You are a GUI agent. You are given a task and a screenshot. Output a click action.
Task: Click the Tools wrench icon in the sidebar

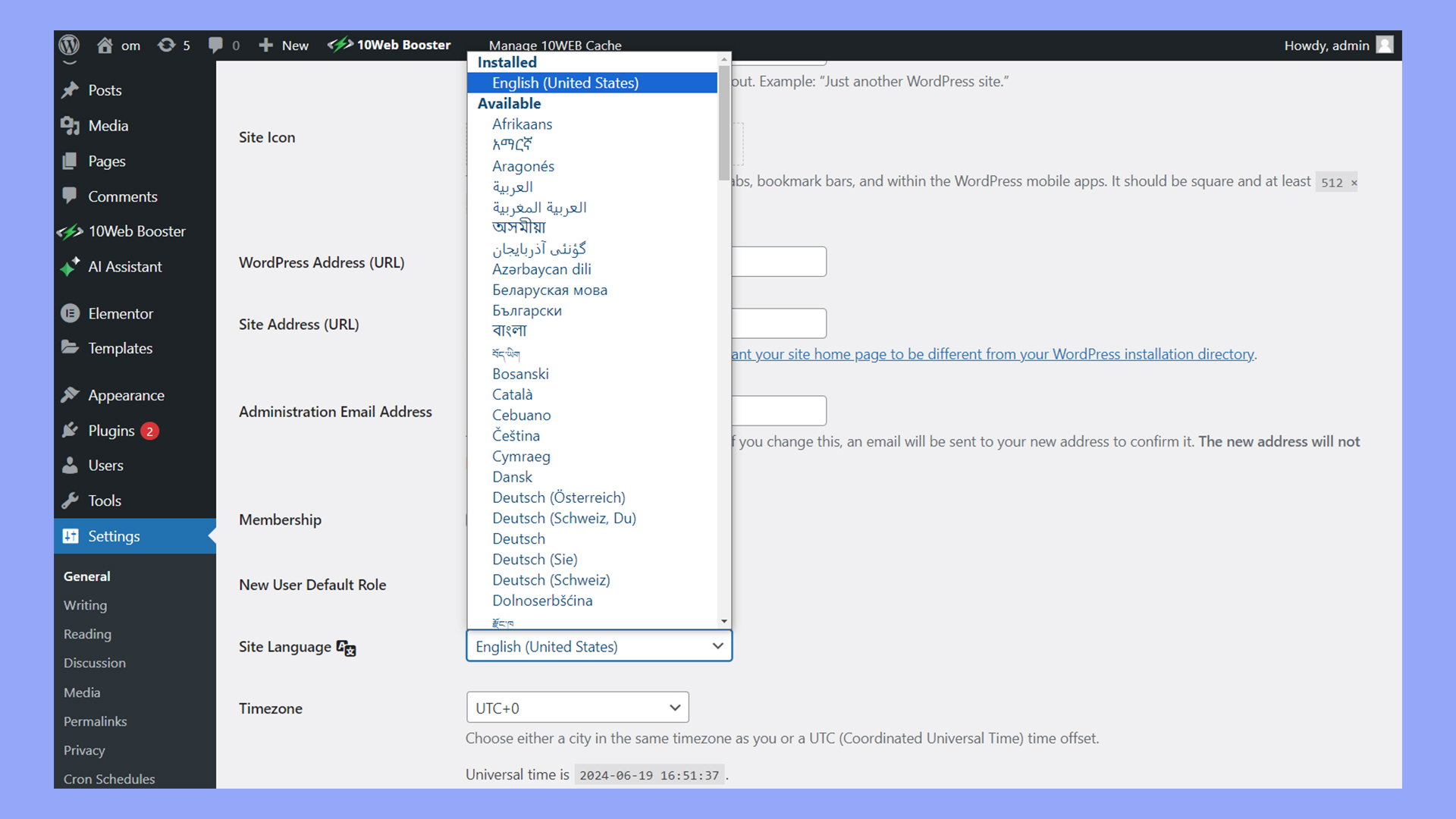[x=69, y=500]
